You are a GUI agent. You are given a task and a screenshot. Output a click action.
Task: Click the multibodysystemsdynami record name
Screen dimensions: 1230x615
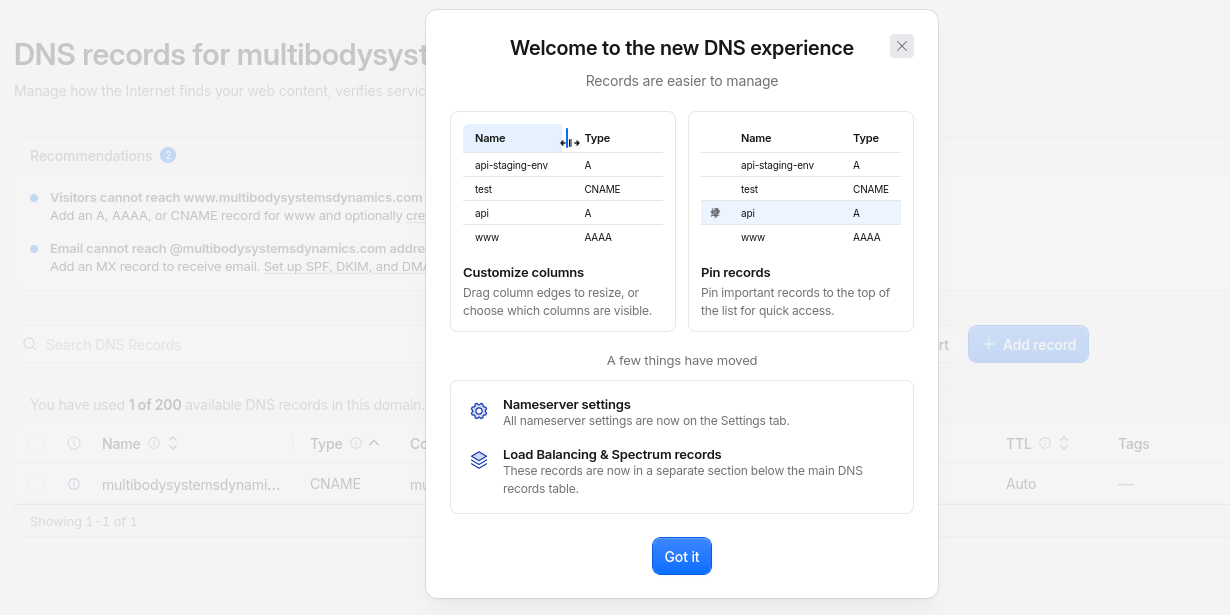tap(191, 484)
